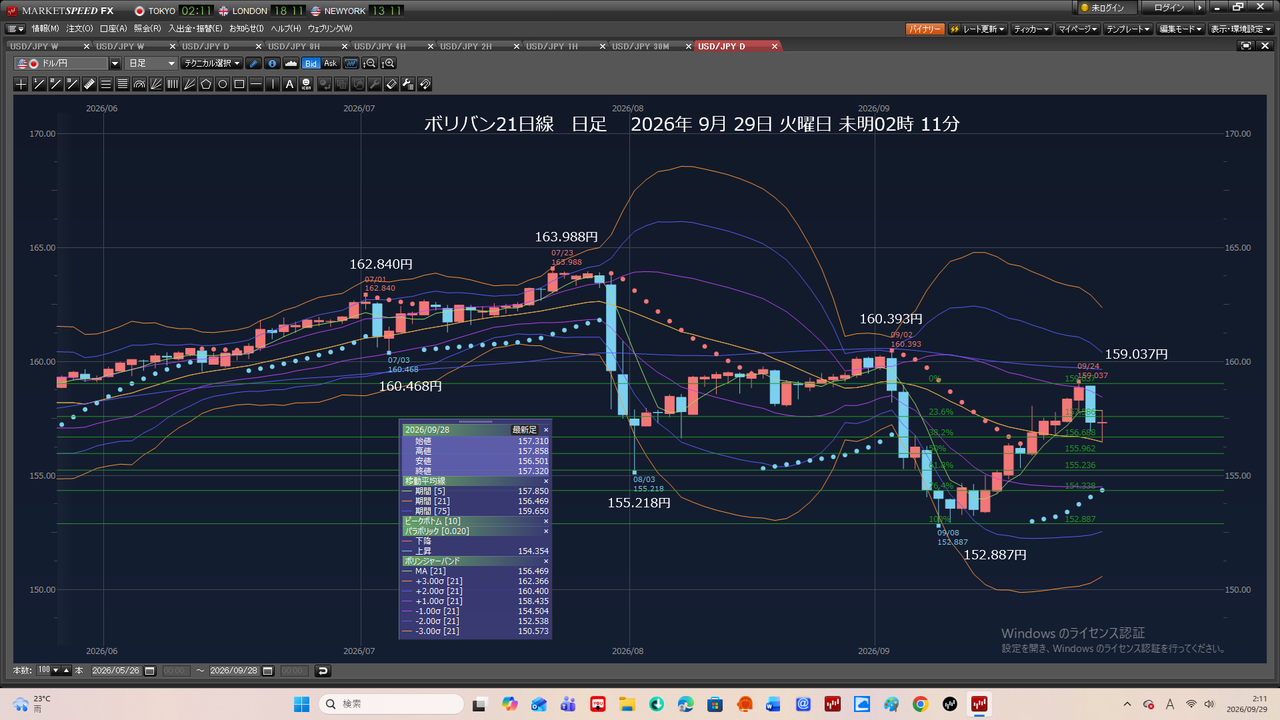Screen dimensions: 1280x720
Task: Open Windows Start menu
Action: point(301,704)
